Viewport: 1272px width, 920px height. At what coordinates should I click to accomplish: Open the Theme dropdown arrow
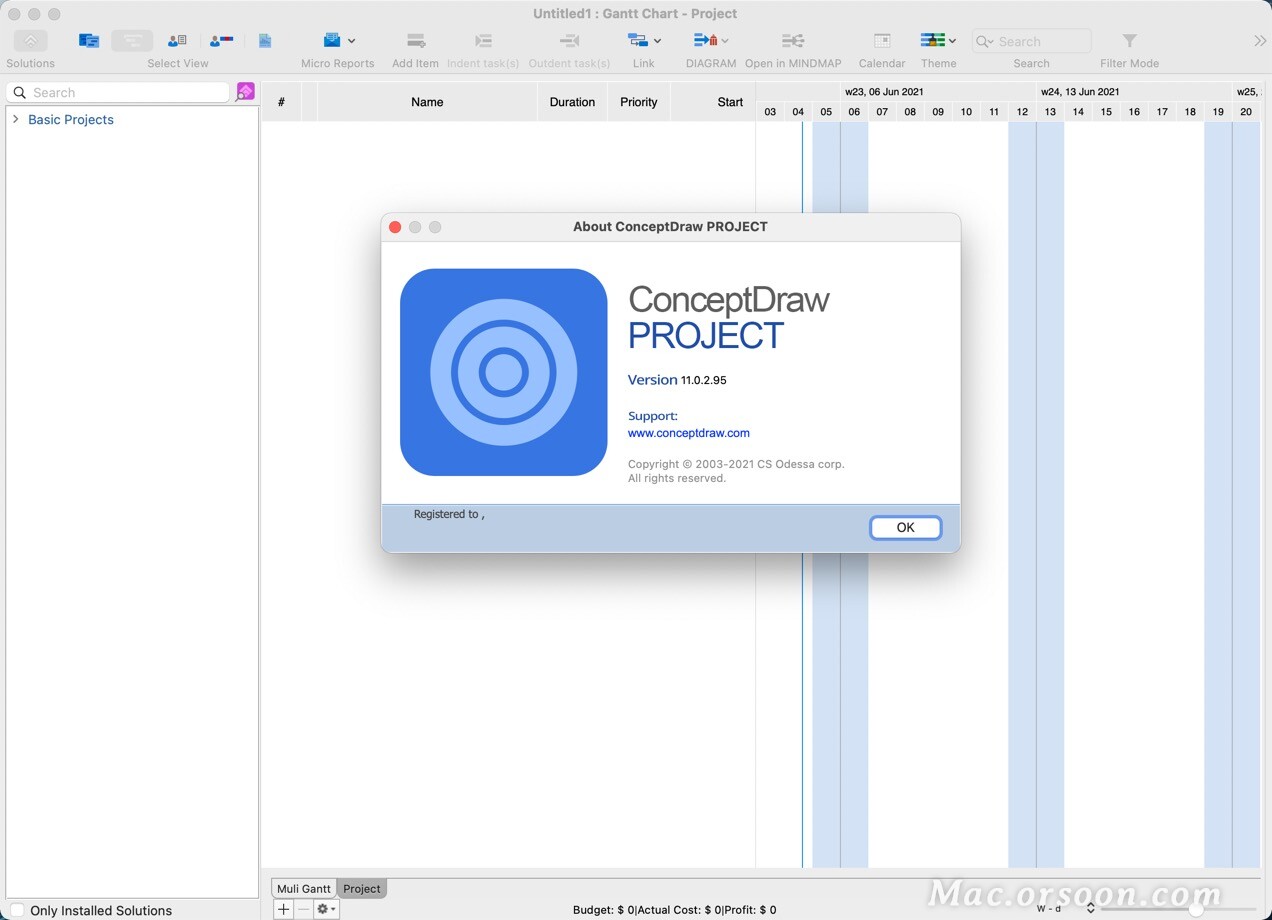tap(952, 41)
